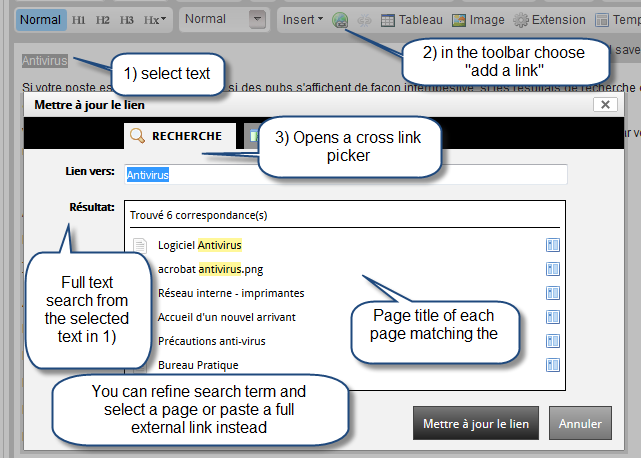The image size is (641, 458).
Task: Expand the Hx heading dropdown
Action: pos(155,20)
